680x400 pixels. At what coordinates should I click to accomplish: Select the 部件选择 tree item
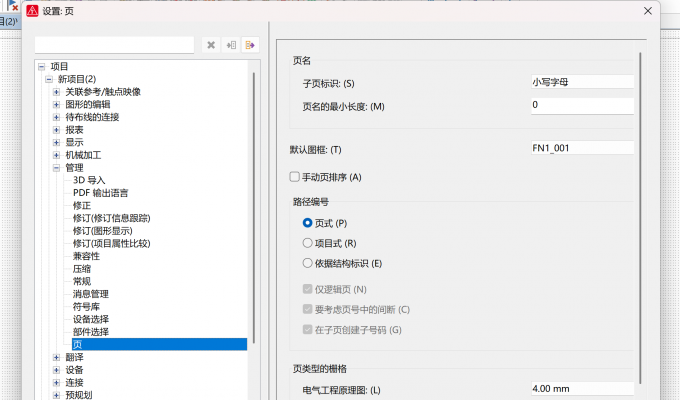coord(91,332)
